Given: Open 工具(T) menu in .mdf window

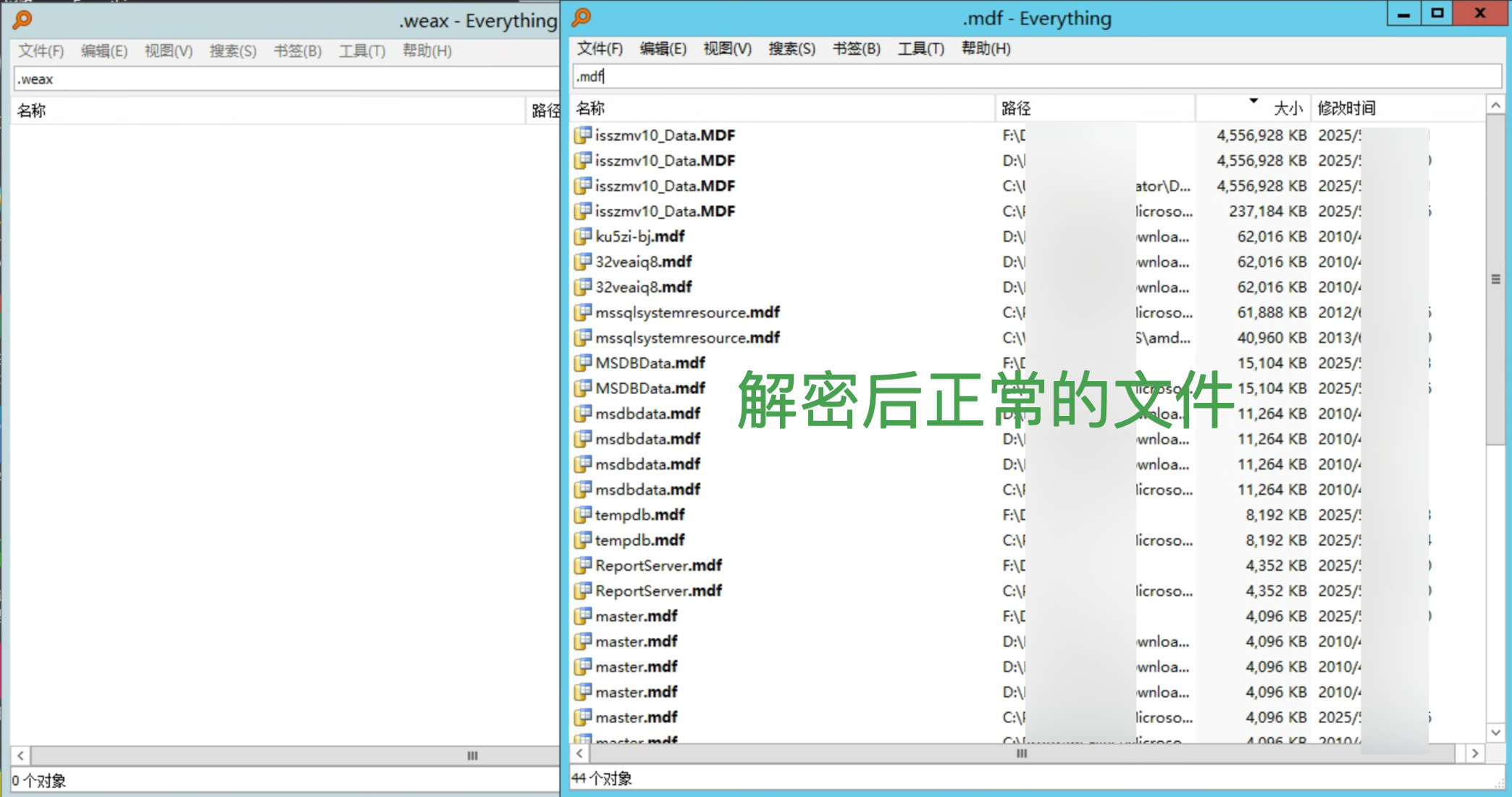Looking at the screenshot, I should [x=920, y=49].
